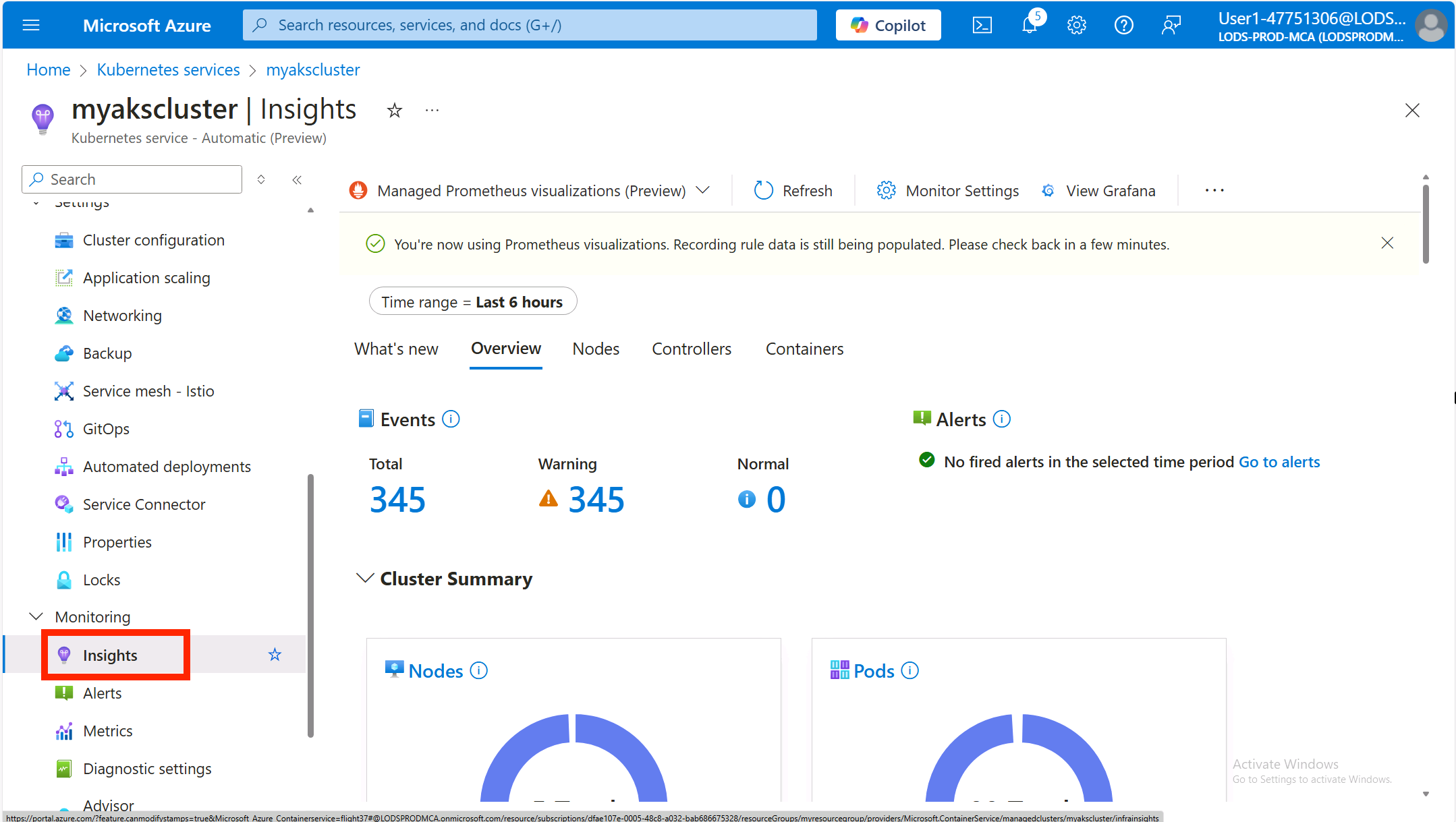Viewport: 1456px width, 822px height.
Task: Open Automated deployments
Action: coord(167,467)
